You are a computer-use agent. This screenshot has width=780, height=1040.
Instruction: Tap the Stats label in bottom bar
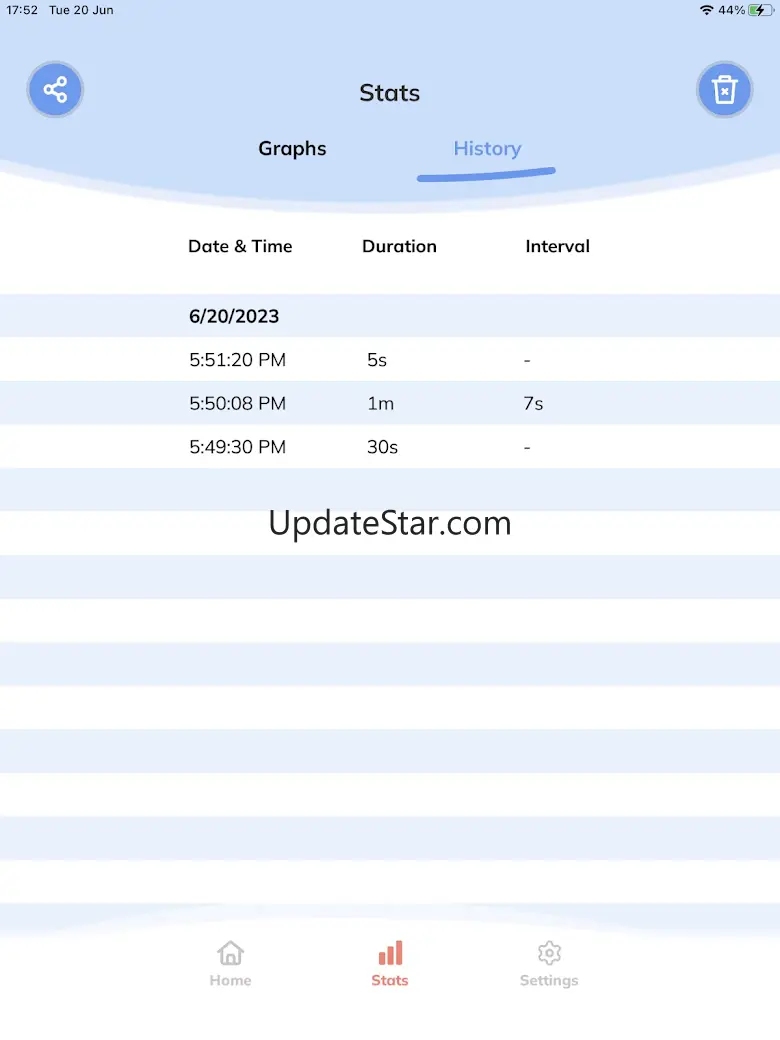[x=390, y=980]
